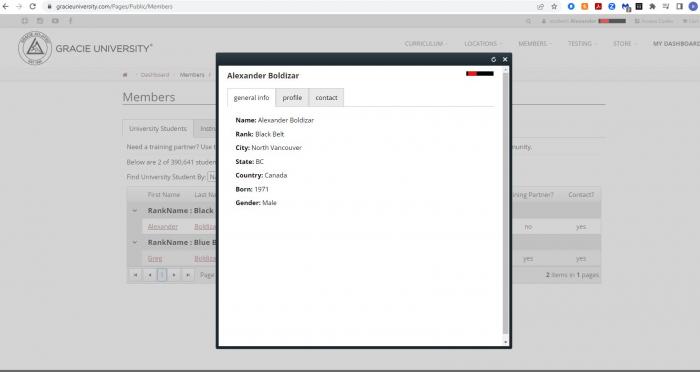Click the 'Rank: Black Belt' line
This screenshot has width=700, height=372.
(260, 134)
